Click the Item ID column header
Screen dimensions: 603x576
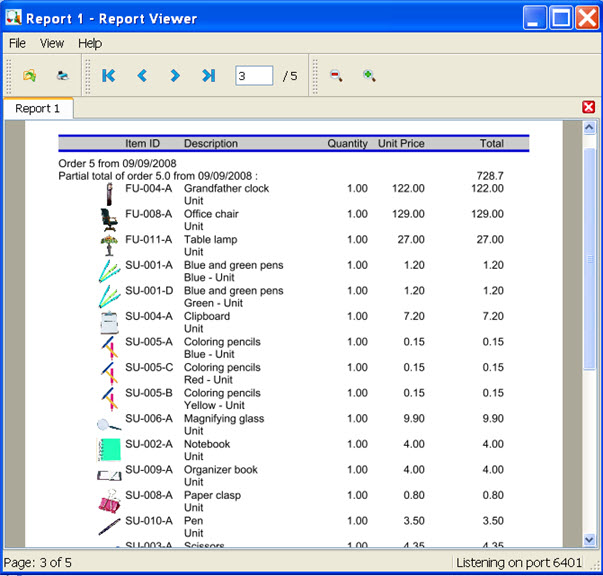[x=142, y=143]
